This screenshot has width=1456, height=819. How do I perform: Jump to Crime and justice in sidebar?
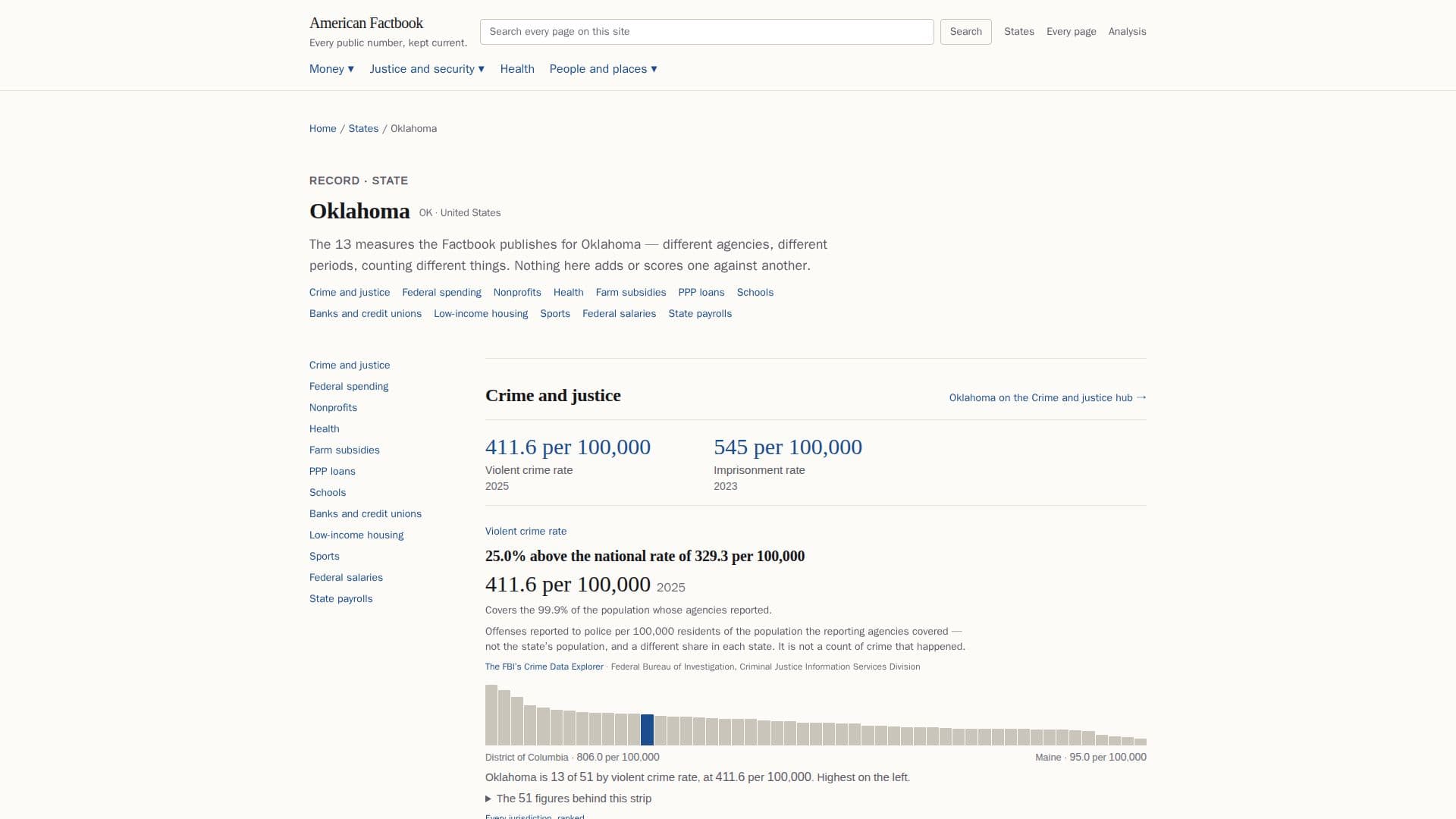(x=350, y=366)
